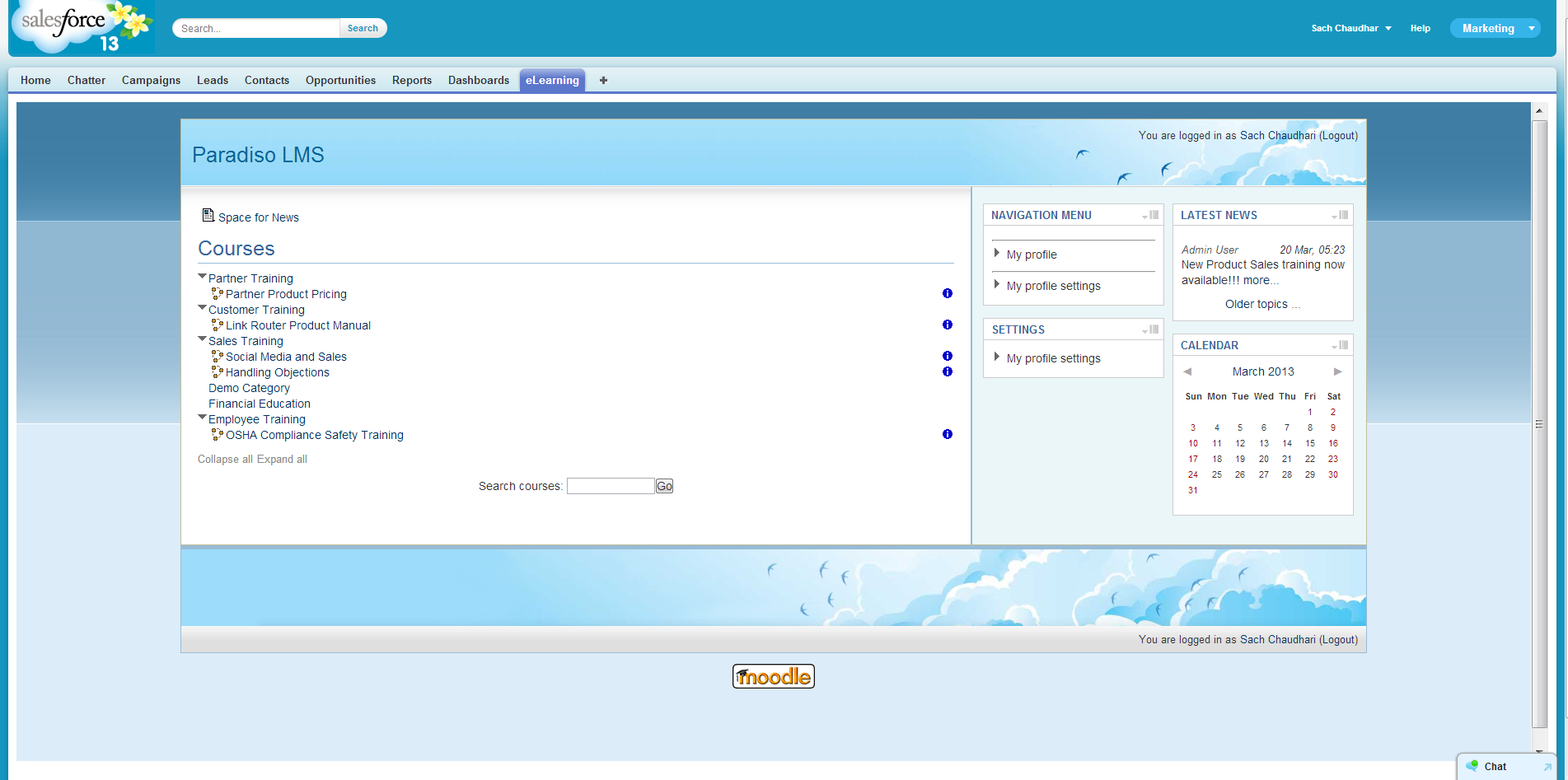This screenshot has width=1568, height=780.
Task: Switch to the Opportunities tab
Action: pos(340,80)
